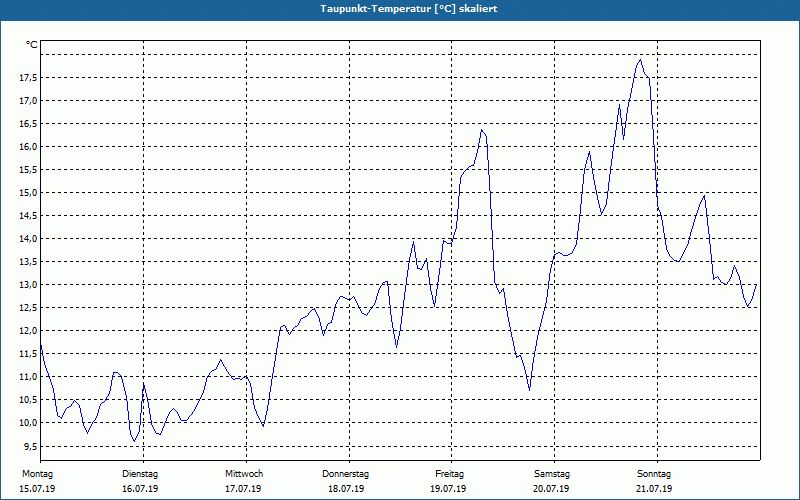Select the 9,5 y-axis label
Viewport: 800px width, 500px height.
pyautogui.click(x=30, y=446)
